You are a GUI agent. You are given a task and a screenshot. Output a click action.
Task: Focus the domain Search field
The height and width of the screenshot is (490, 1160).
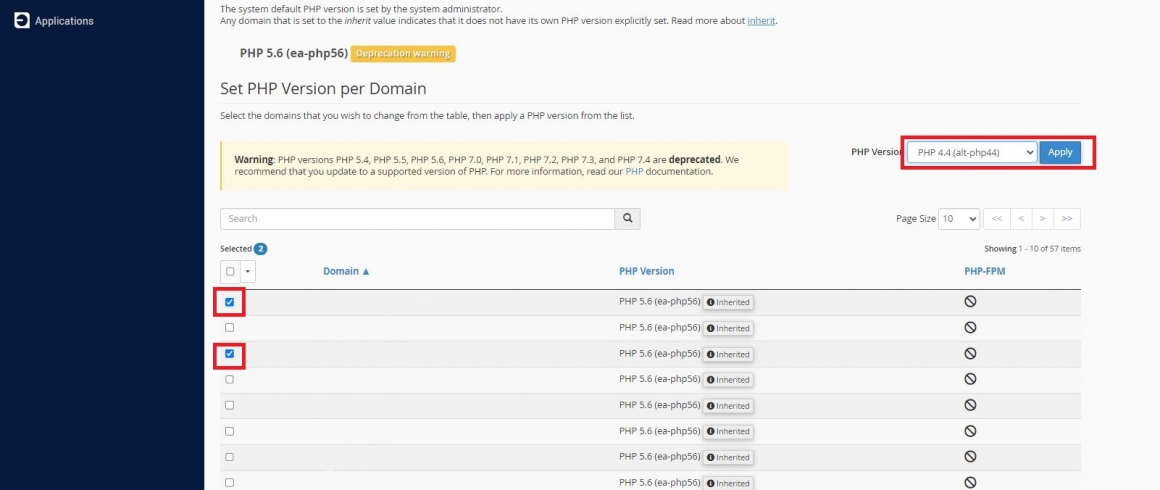click(x=417, y=219)
